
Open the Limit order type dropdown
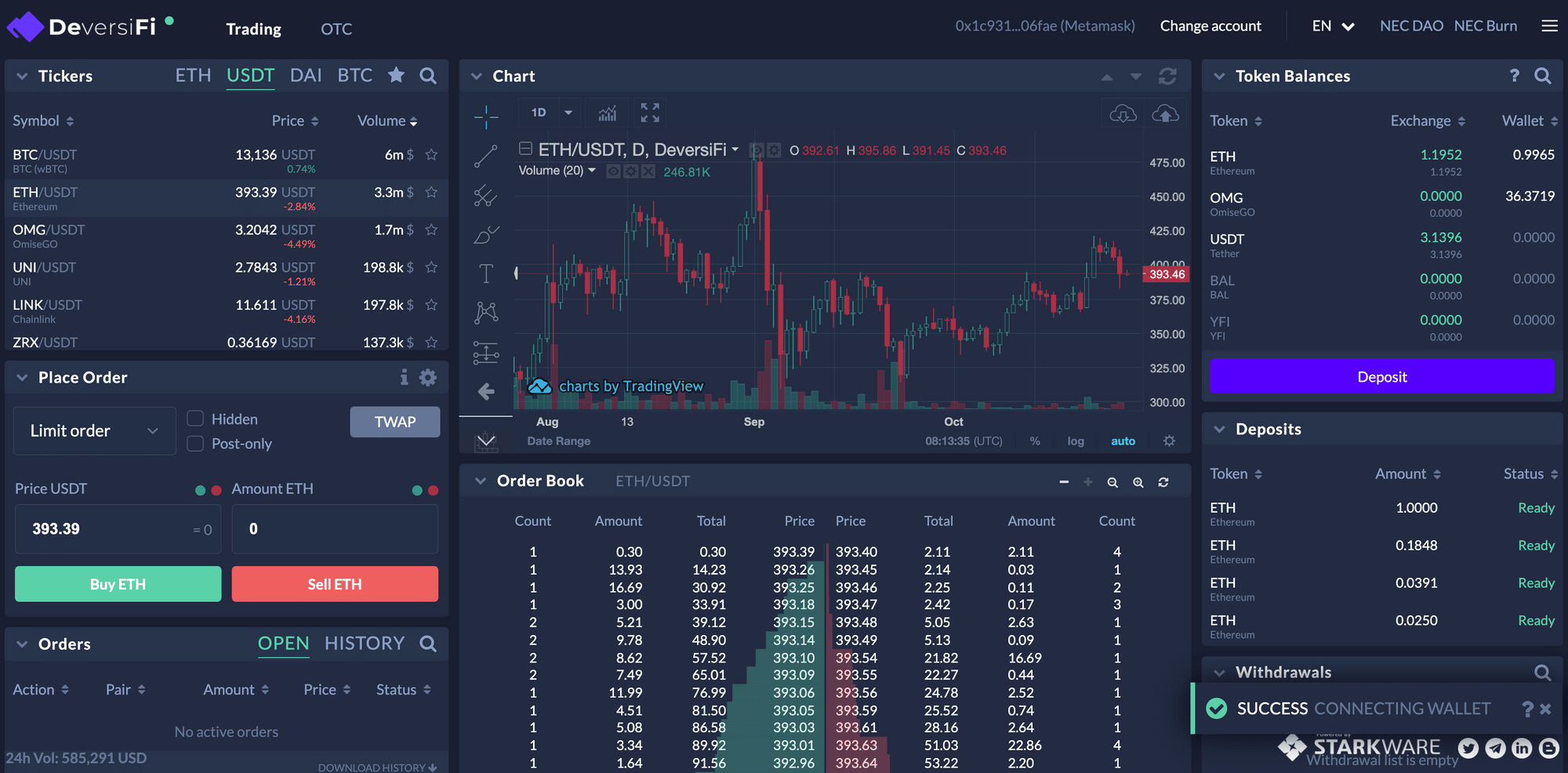[x=95, y=430]
